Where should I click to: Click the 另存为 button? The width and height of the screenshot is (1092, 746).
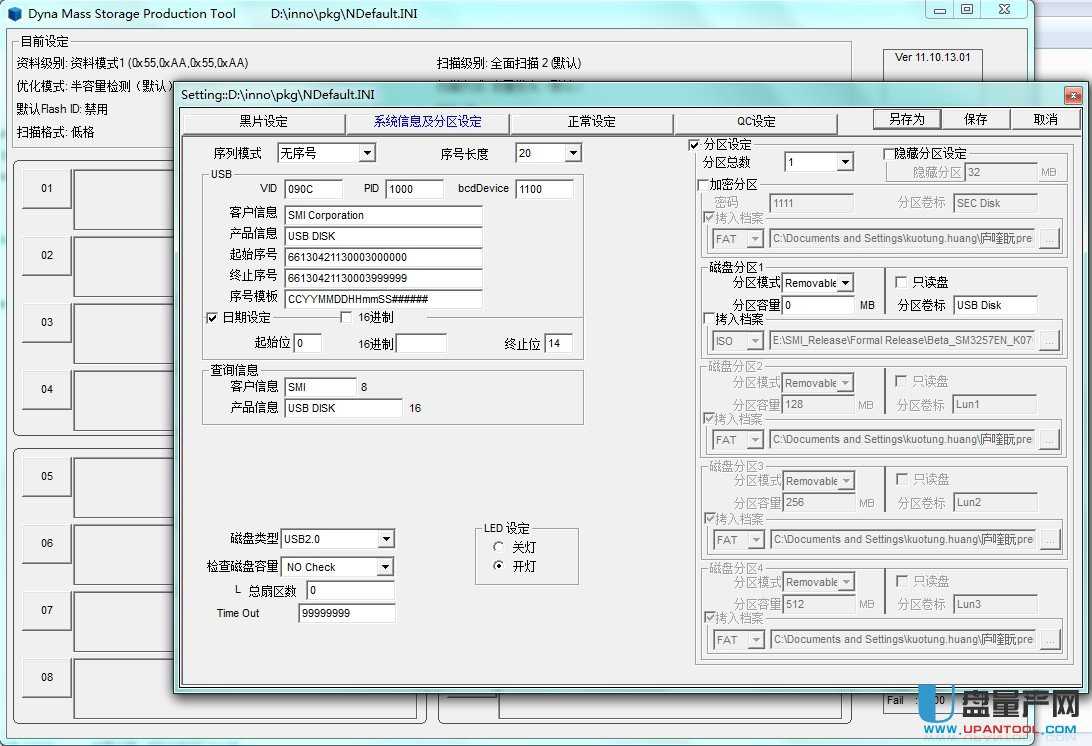906,119
